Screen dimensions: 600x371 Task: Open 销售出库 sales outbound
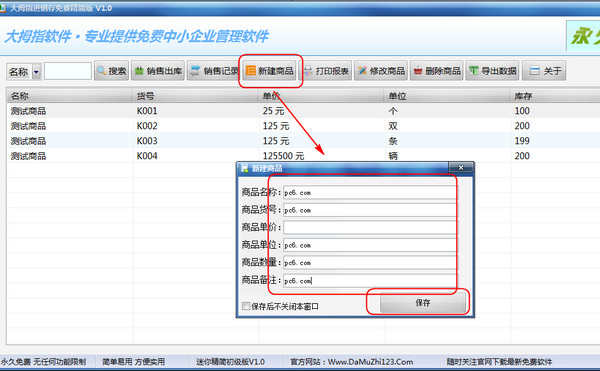pos(158,71)
